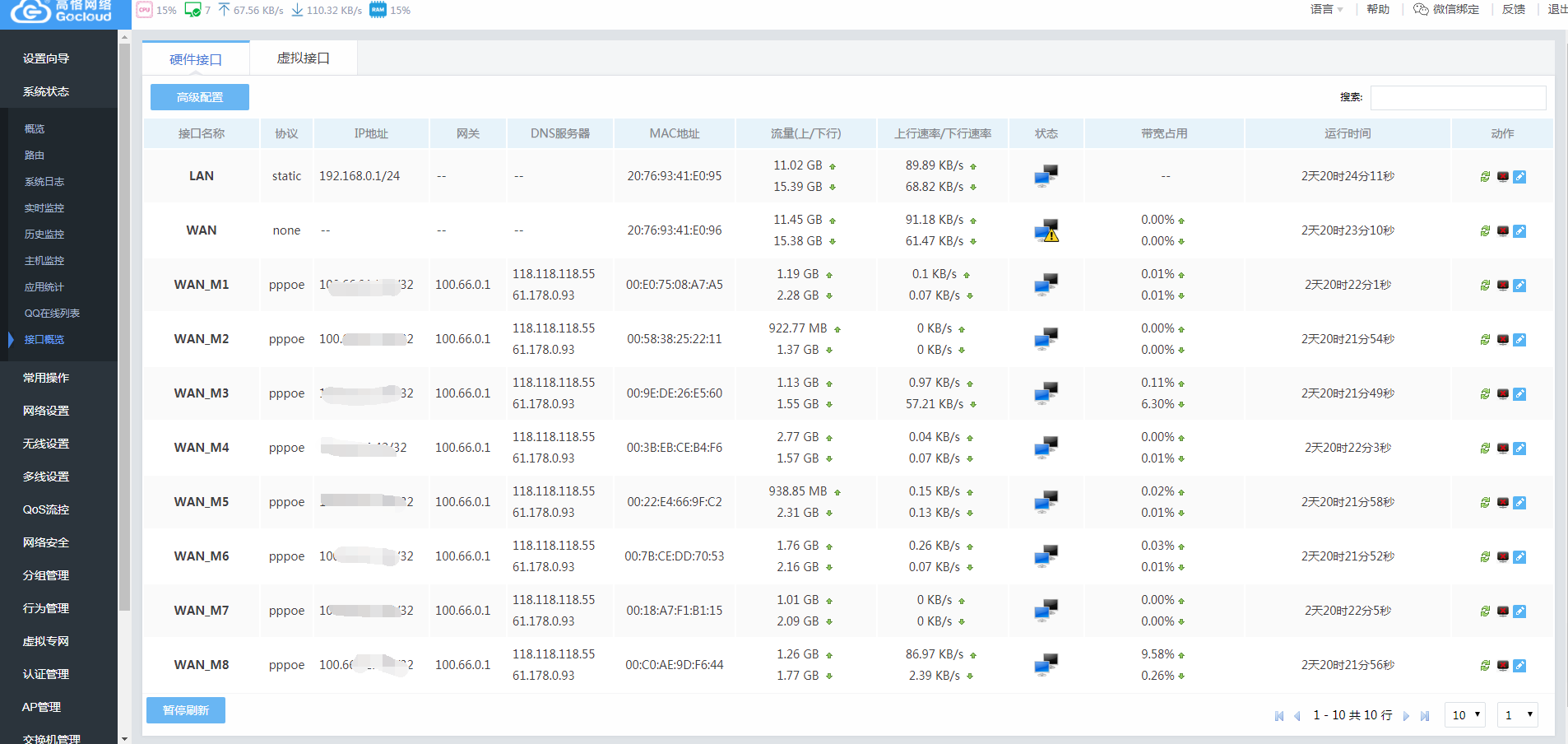Focus the 搜索 search input field
This screenshot has height=744, width=1568.
click(1458, 97)
